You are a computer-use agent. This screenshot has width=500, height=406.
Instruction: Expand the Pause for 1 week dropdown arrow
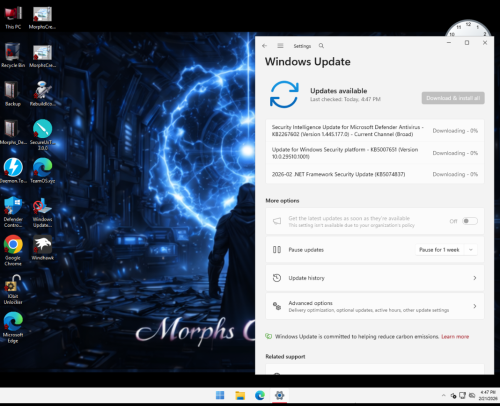[471, 250]
